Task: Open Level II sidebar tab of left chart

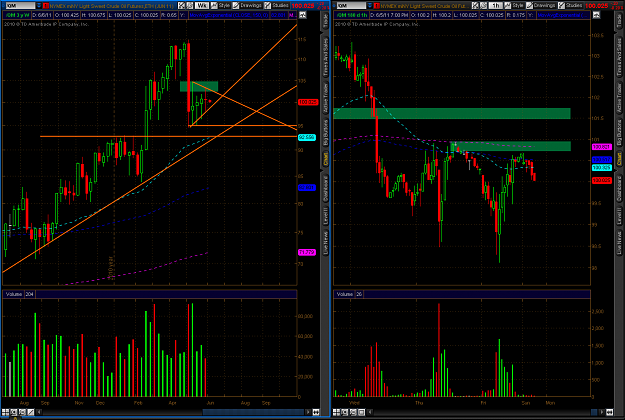Action: pos(325,216)
